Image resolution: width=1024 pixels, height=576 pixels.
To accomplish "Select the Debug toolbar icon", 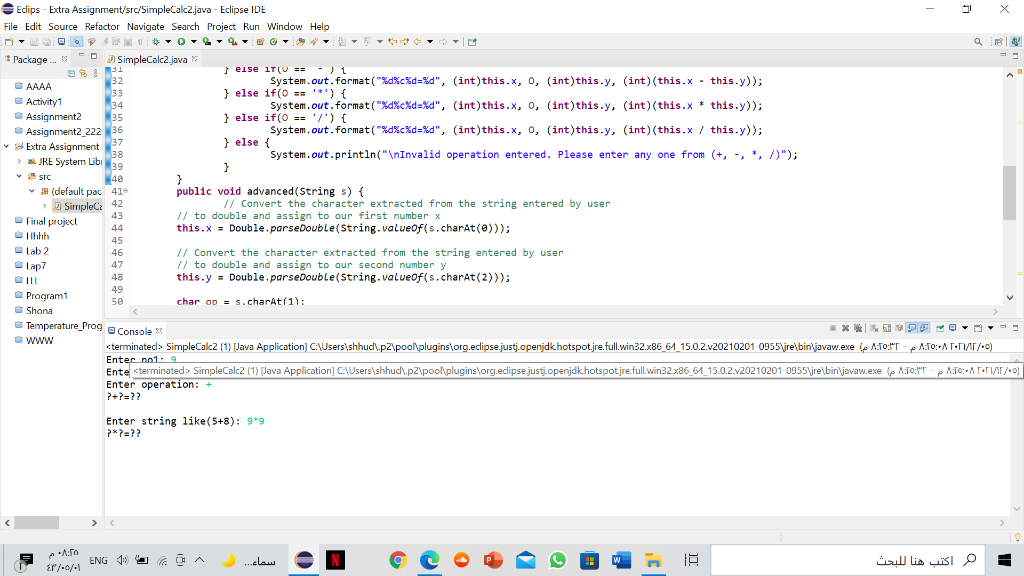I will (x=156, y=42).
